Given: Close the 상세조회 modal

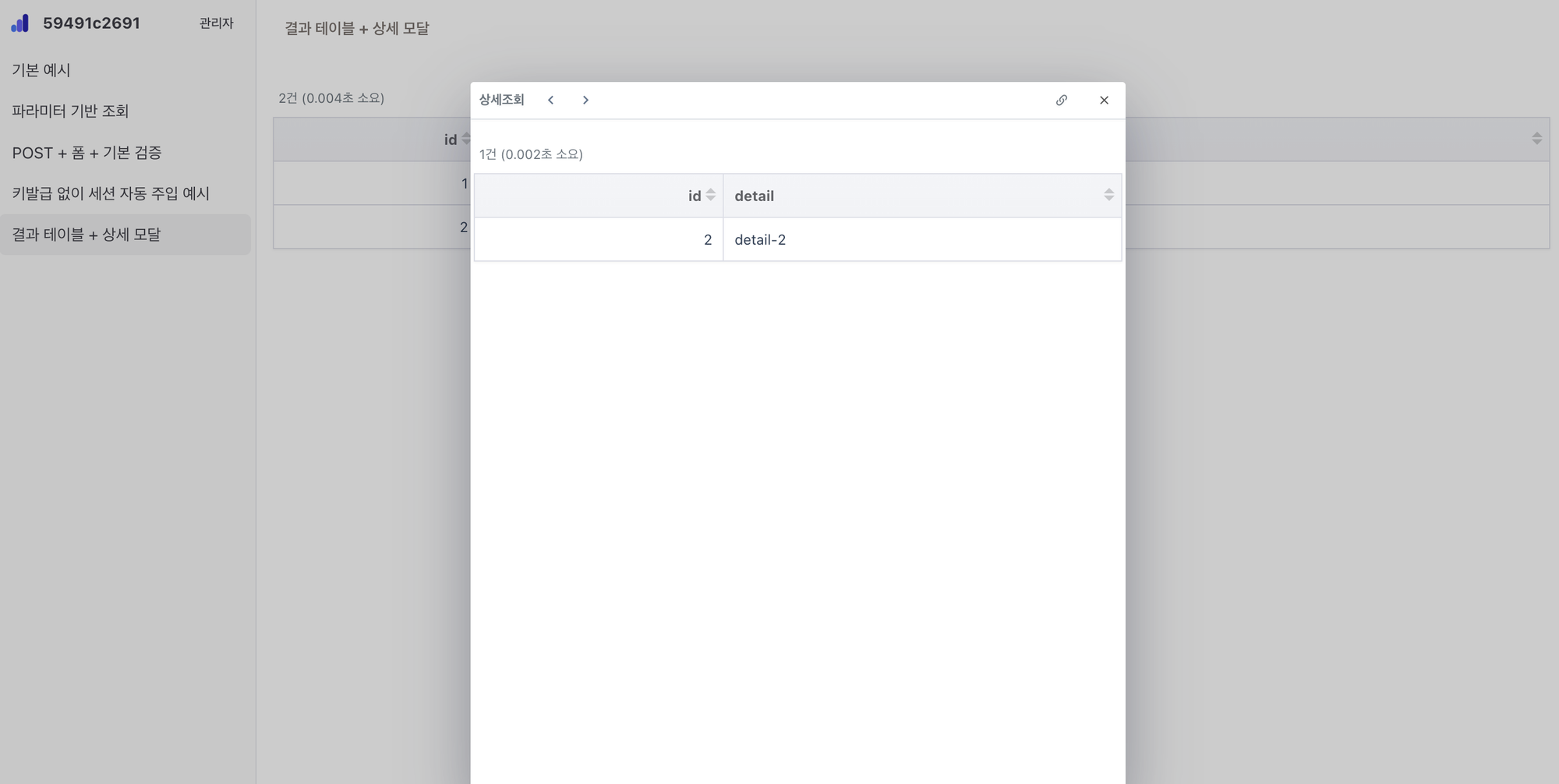Looking at the screenshot, I should tap(1104, 100).
